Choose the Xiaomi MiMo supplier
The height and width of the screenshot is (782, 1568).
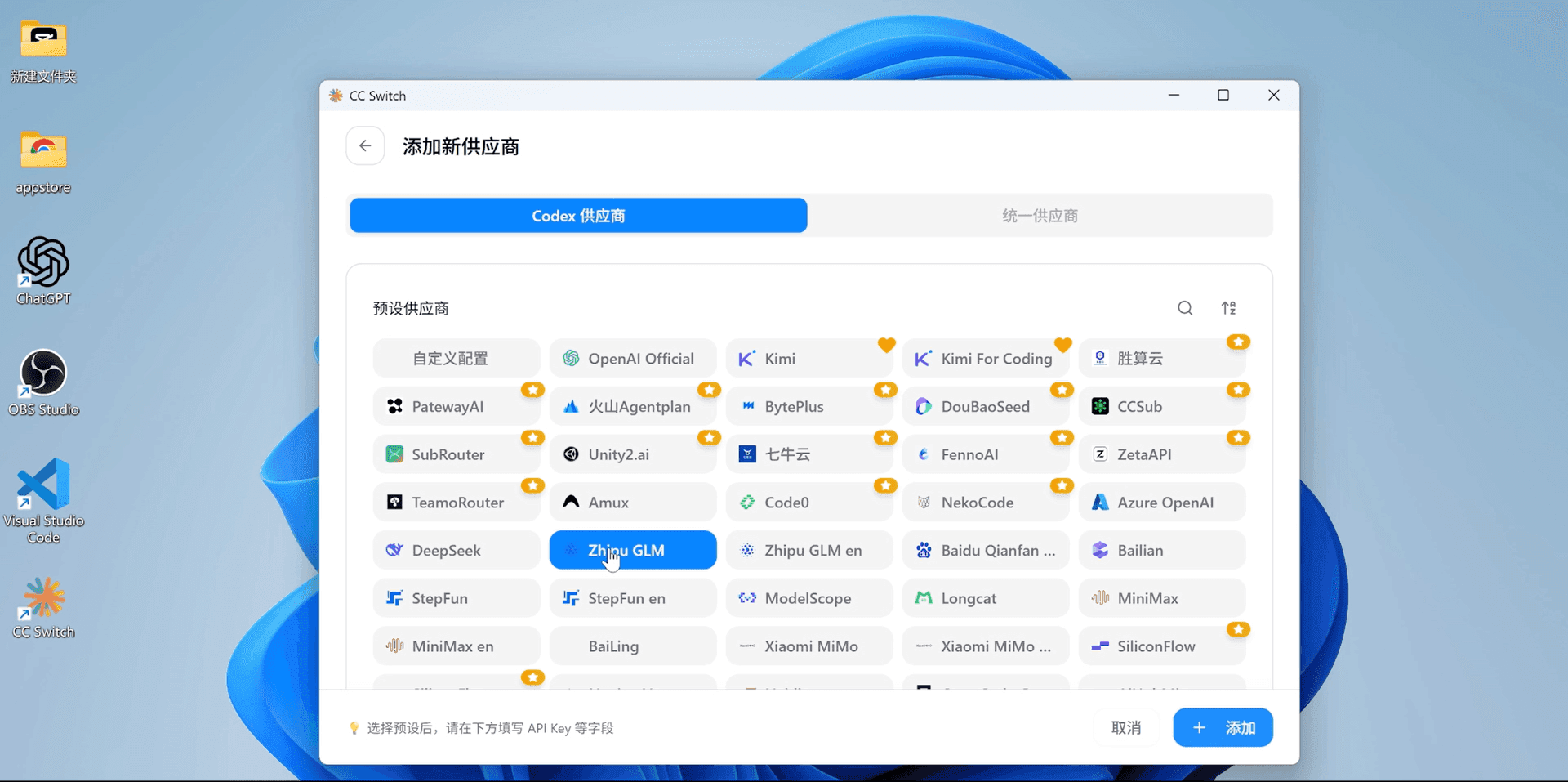[809, 646]
